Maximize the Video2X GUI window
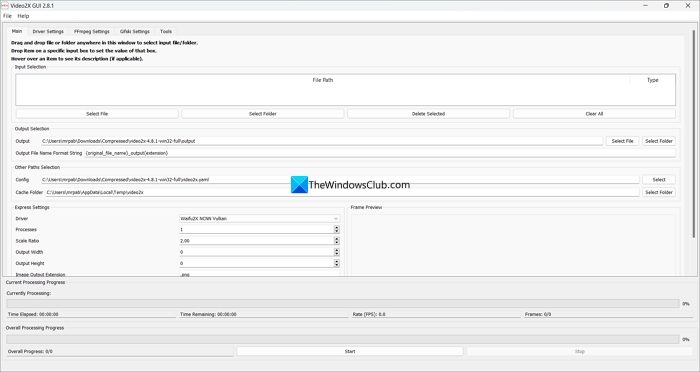This screenshot has width=700, height=372. coord(667,5)
